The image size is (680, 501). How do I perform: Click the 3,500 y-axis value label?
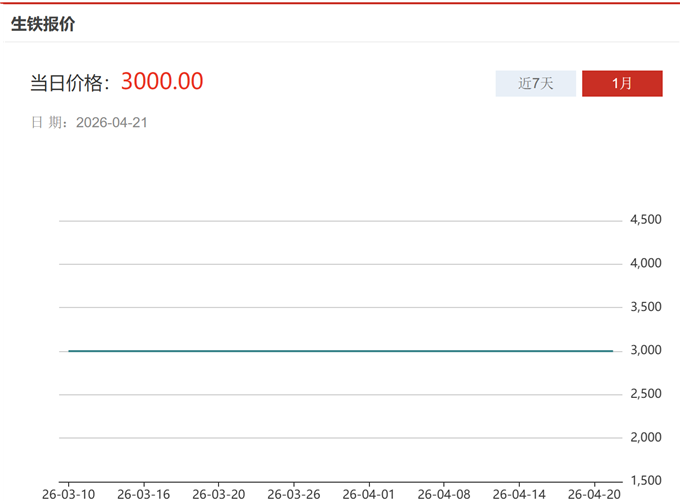645,307
